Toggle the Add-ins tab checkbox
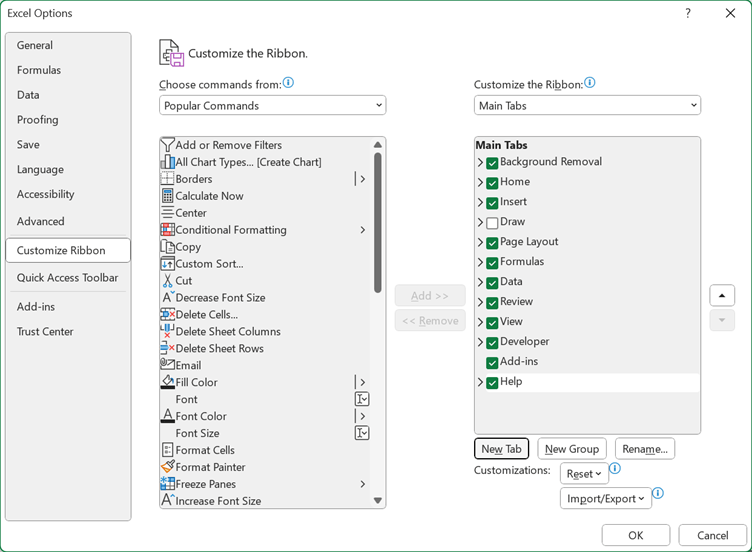752x552 pixels. pos(492,362)
